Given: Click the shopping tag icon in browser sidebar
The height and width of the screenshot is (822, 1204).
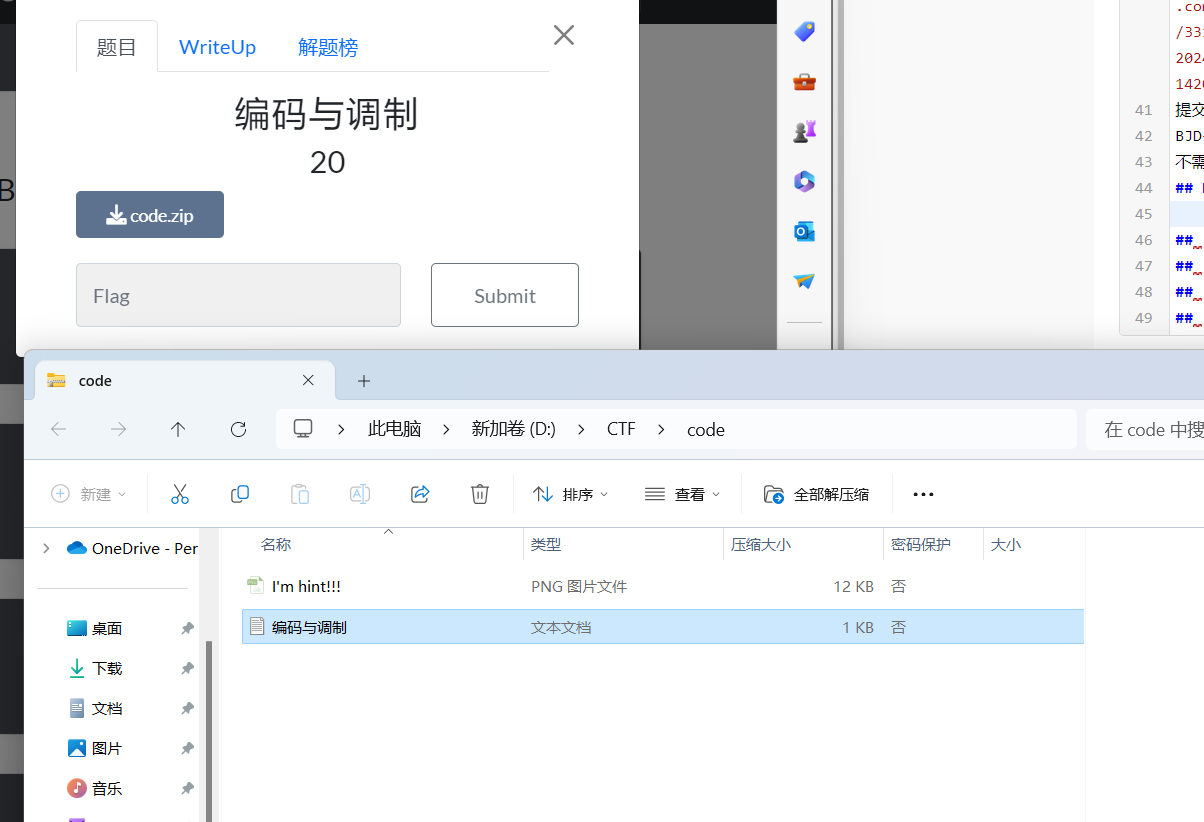Looking at the screenshot, I should 804,32.
